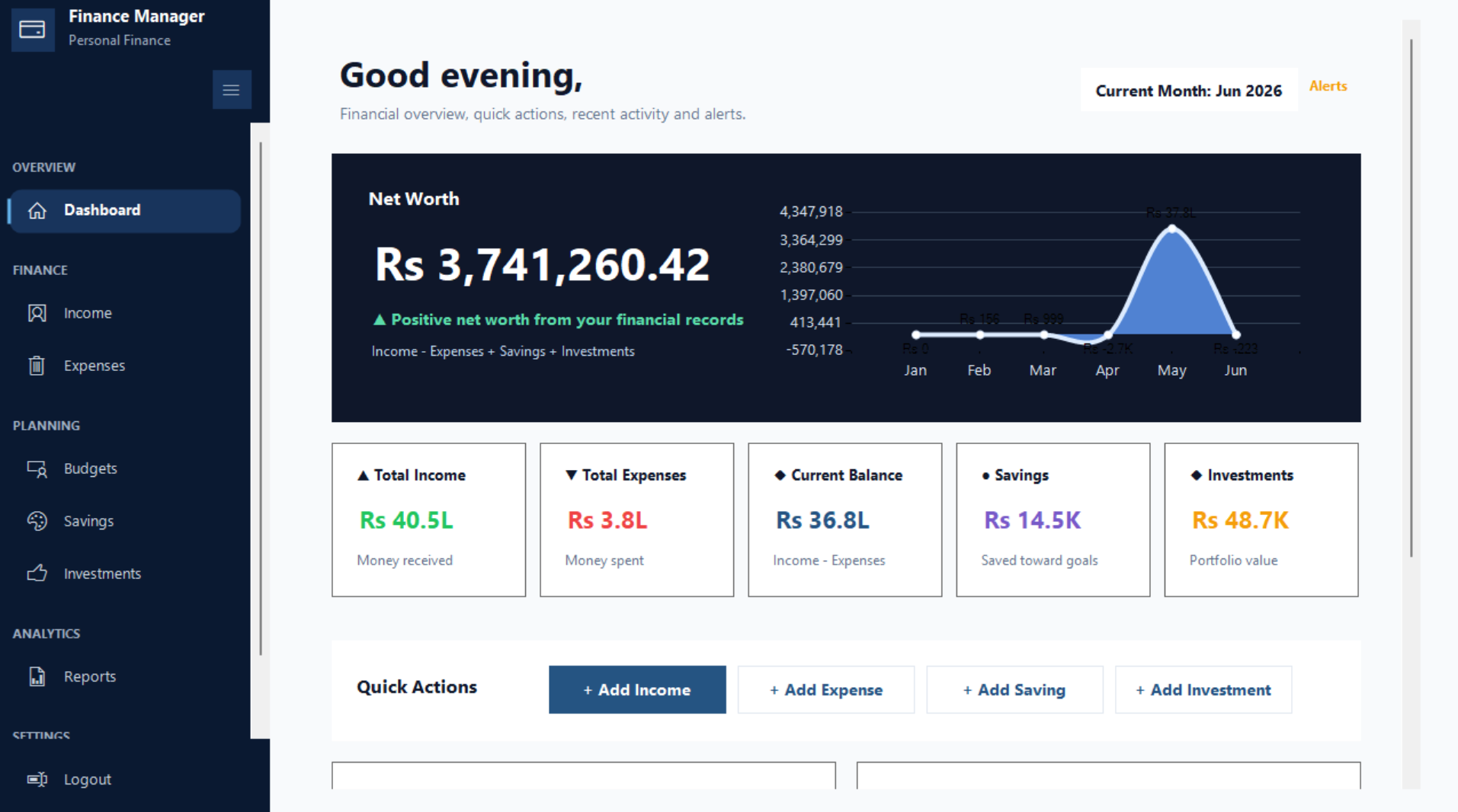
Task: Click the + Add Expense button
Action: click(x=826, y=690)
